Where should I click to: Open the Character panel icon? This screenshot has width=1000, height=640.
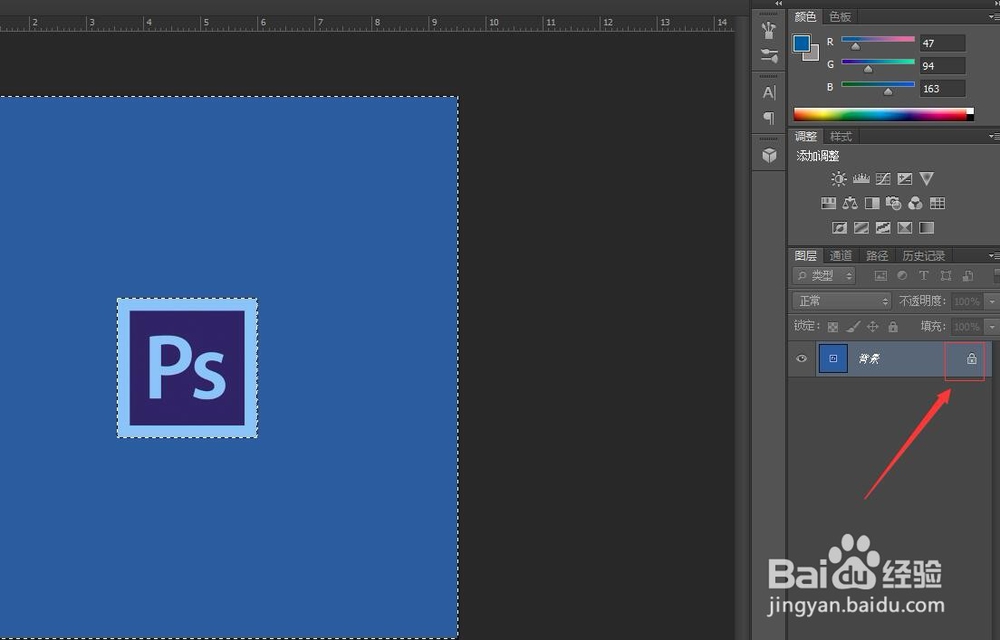click(769, 92)
